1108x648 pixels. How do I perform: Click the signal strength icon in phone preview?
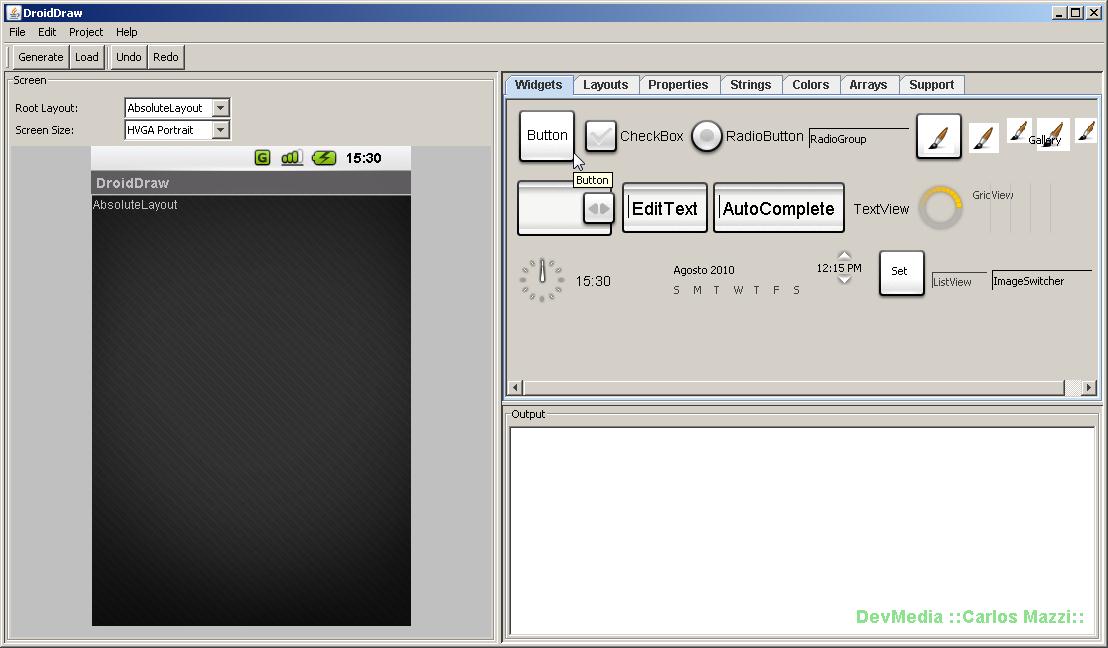292,158
